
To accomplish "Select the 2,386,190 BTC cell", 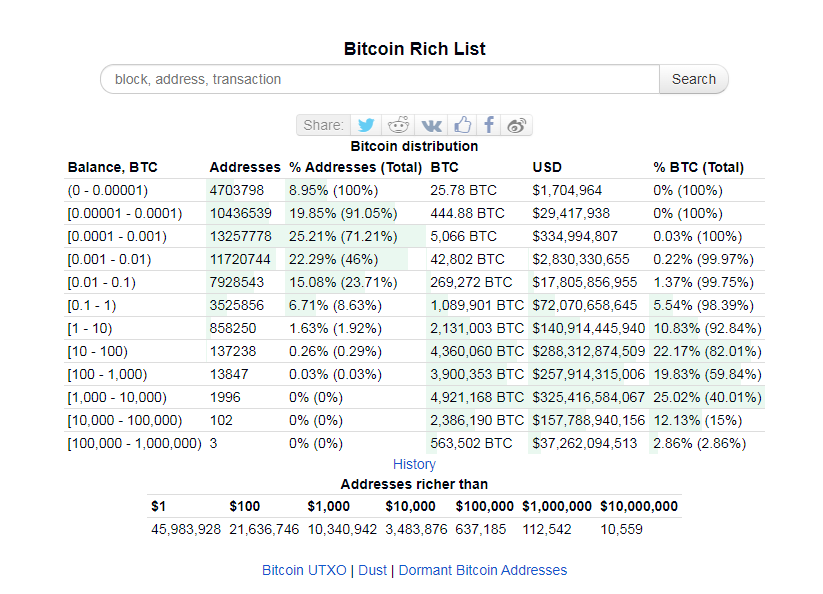I will coord(477,421).
